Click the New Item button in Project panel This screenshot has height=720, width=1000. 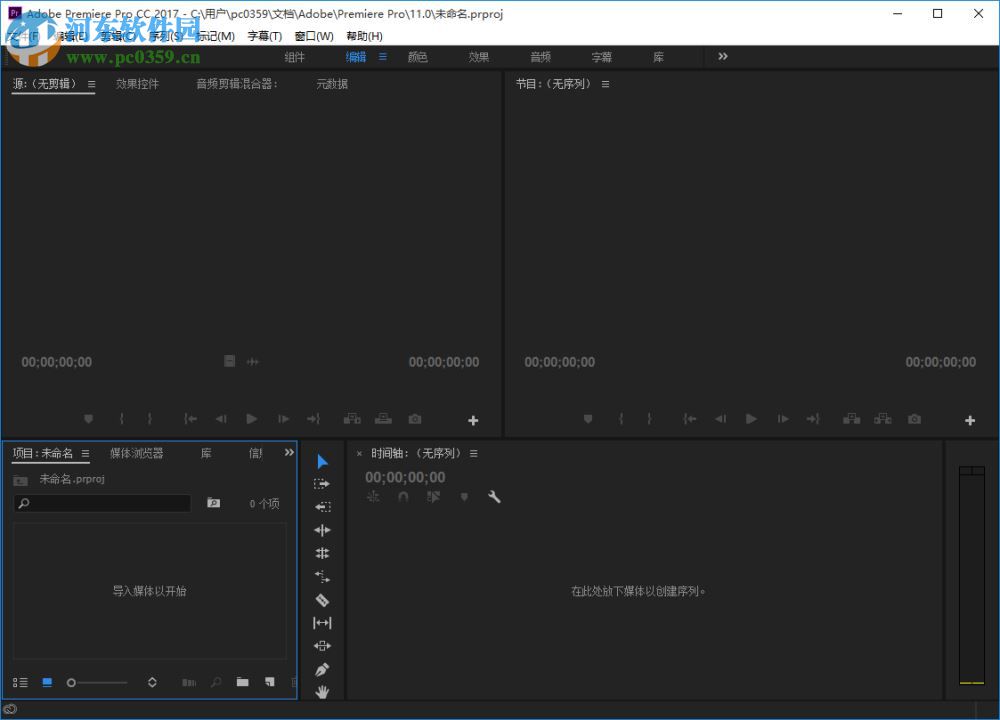click(270, 682)
